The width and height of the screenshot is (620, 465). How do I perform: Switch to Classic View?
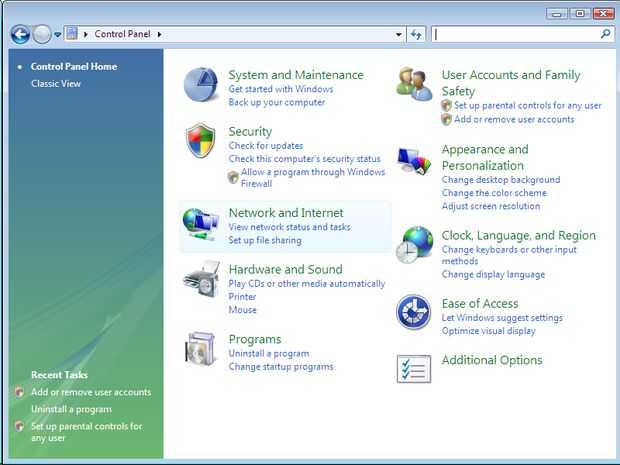pos(56,84)
